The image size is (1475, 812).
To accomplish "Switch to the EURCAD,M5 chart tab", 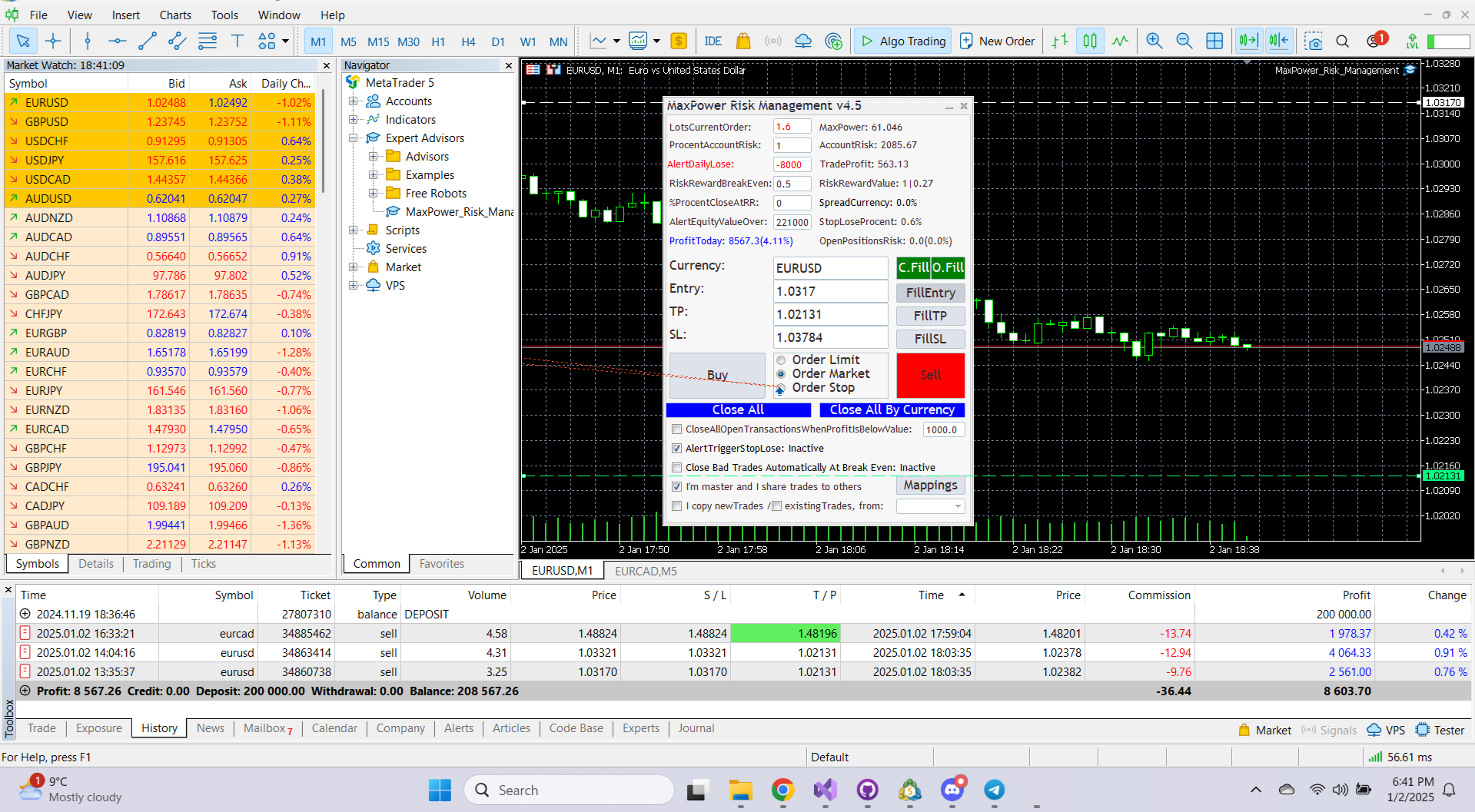I will click(x=646, y=571).
